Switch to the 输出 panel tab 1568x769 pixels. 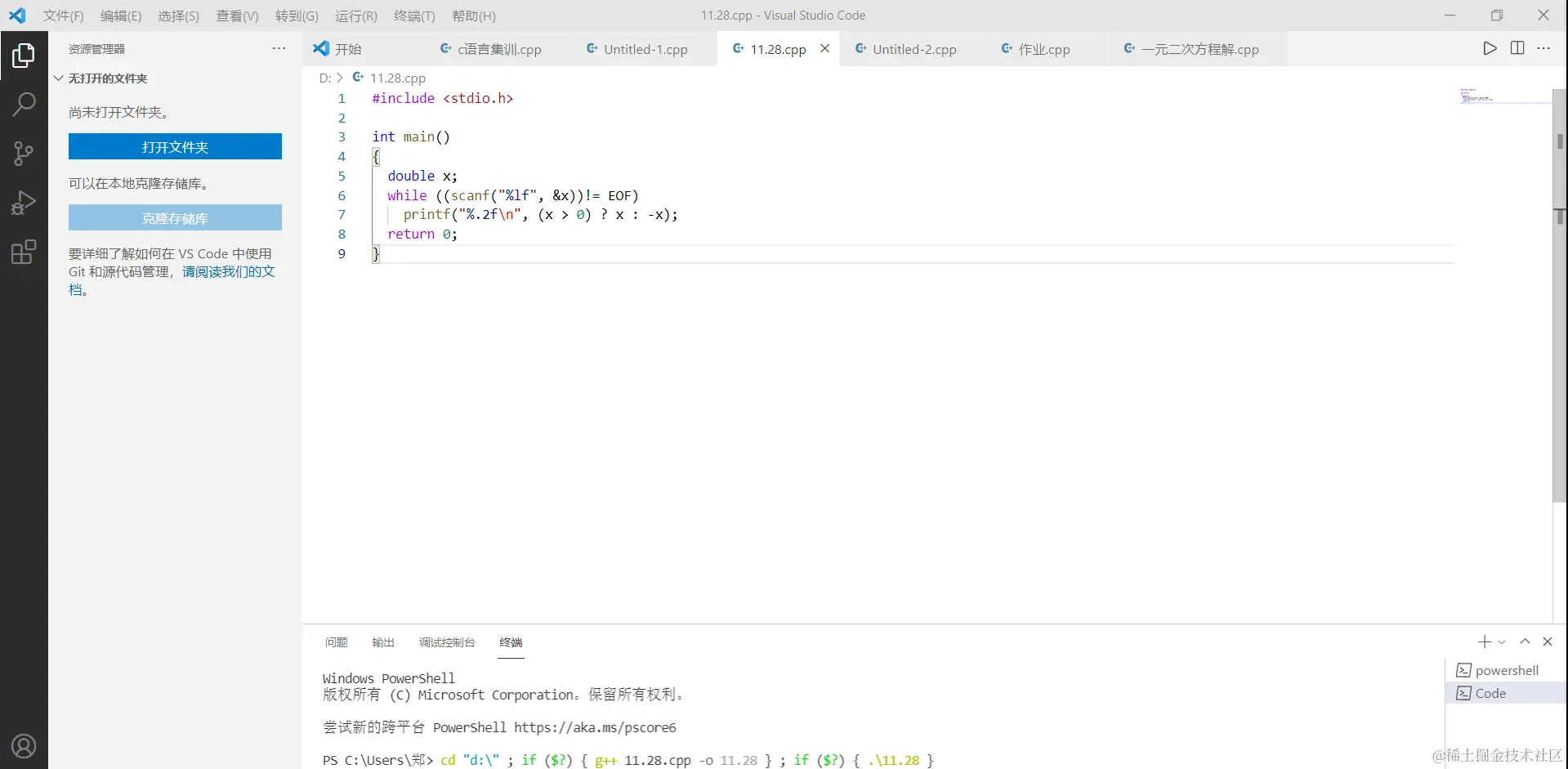tap(382, 642)
